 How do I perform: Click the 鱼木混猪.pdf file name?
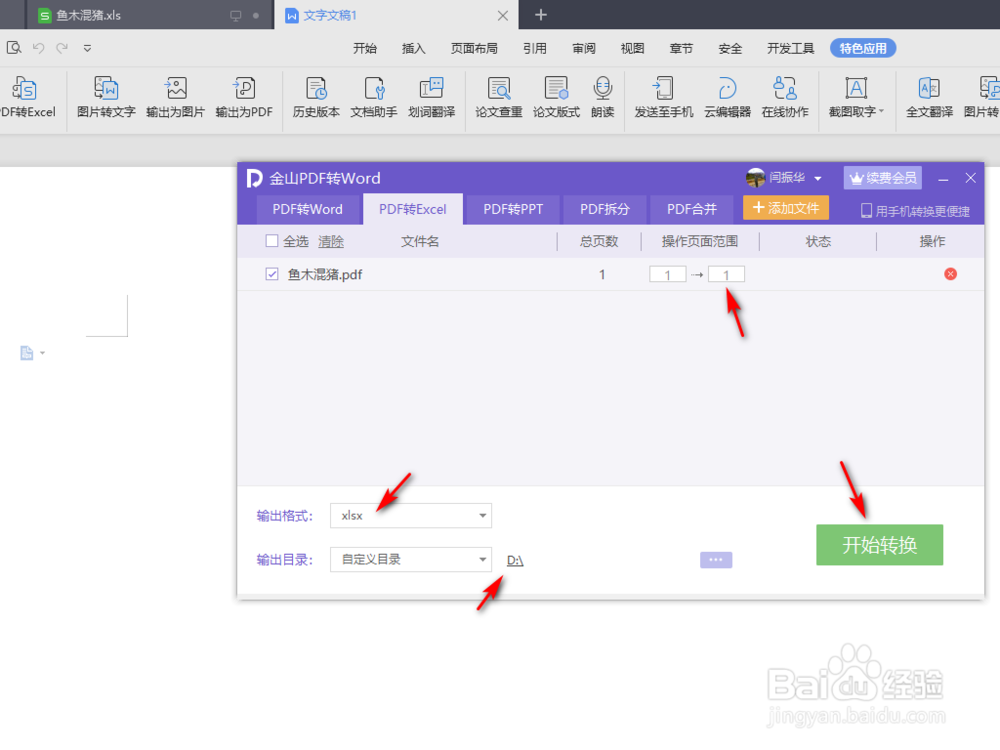[x=325, y=275]
